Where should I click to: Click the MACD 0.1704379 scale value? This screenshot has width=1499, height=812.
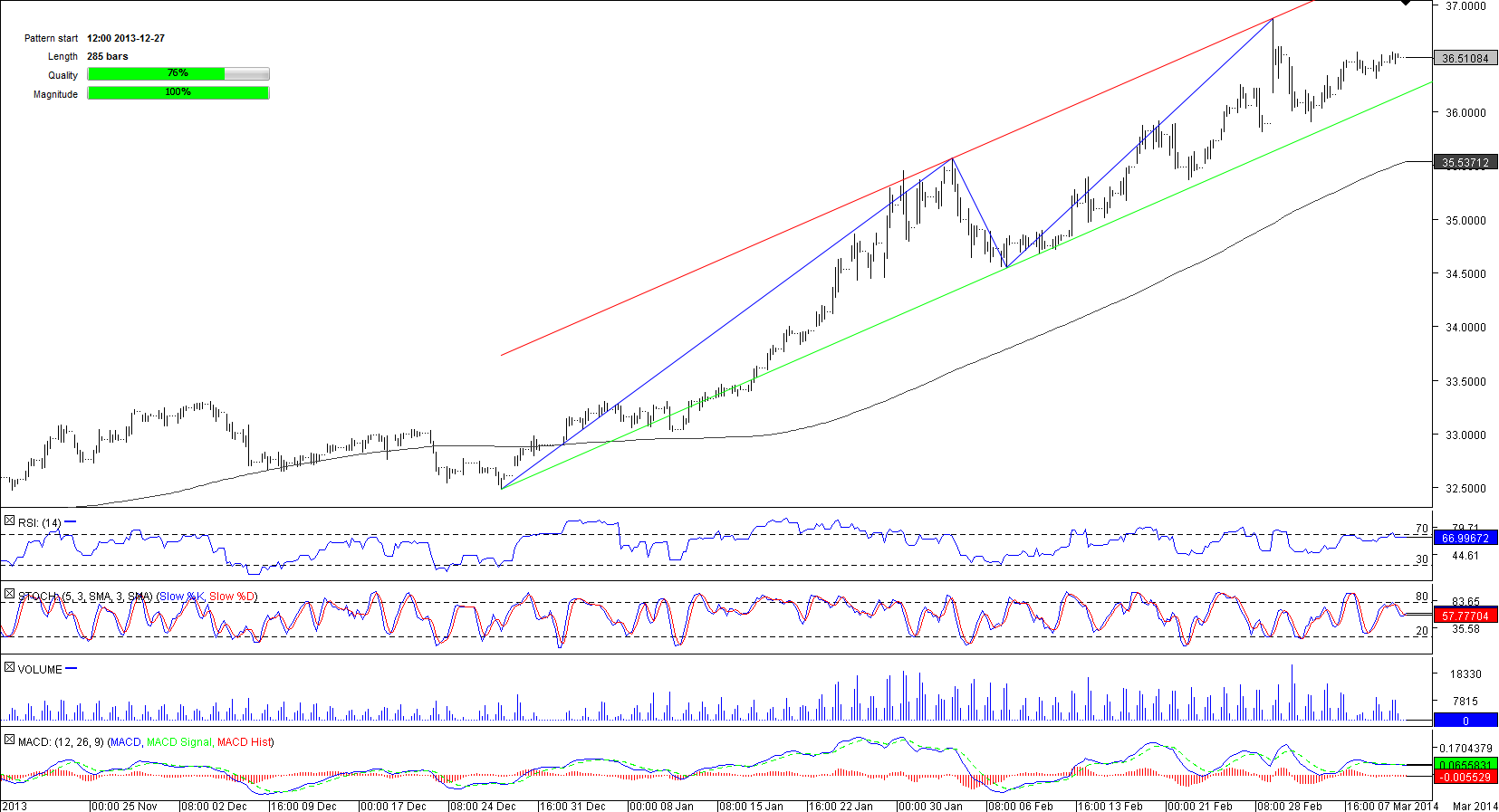1465,749
